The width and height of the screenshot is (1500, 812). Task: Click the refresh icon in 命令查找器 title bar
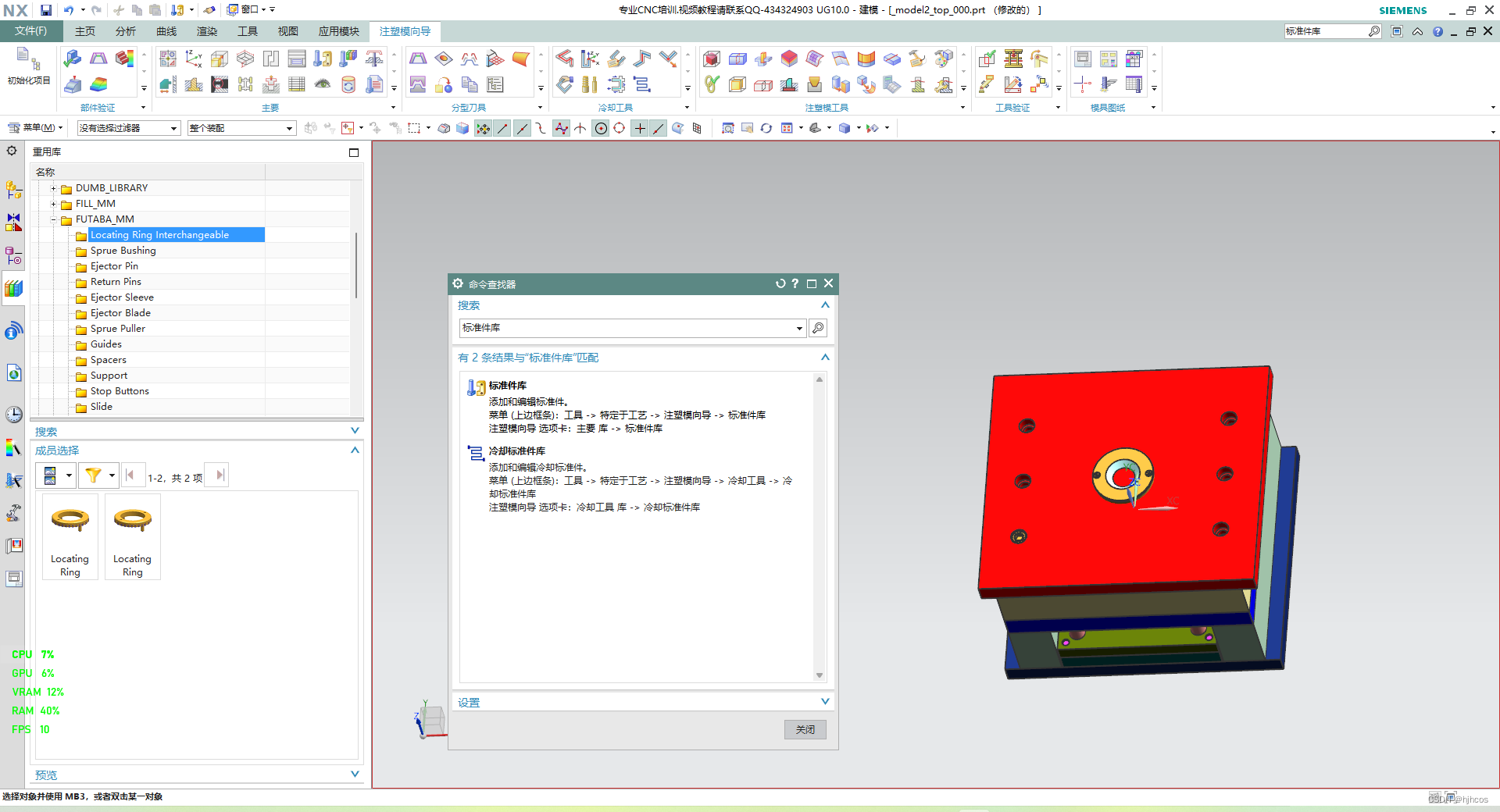[x=780, y=283]
